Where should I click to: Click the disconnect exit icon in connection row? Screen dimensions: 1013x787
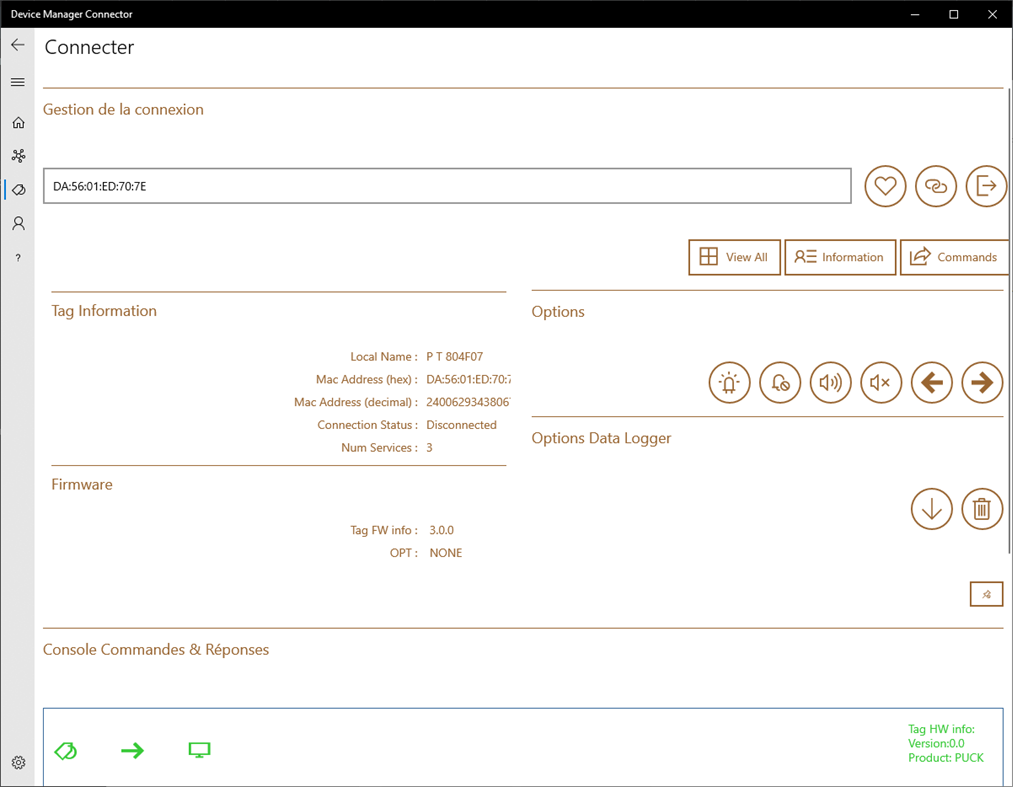986,186
